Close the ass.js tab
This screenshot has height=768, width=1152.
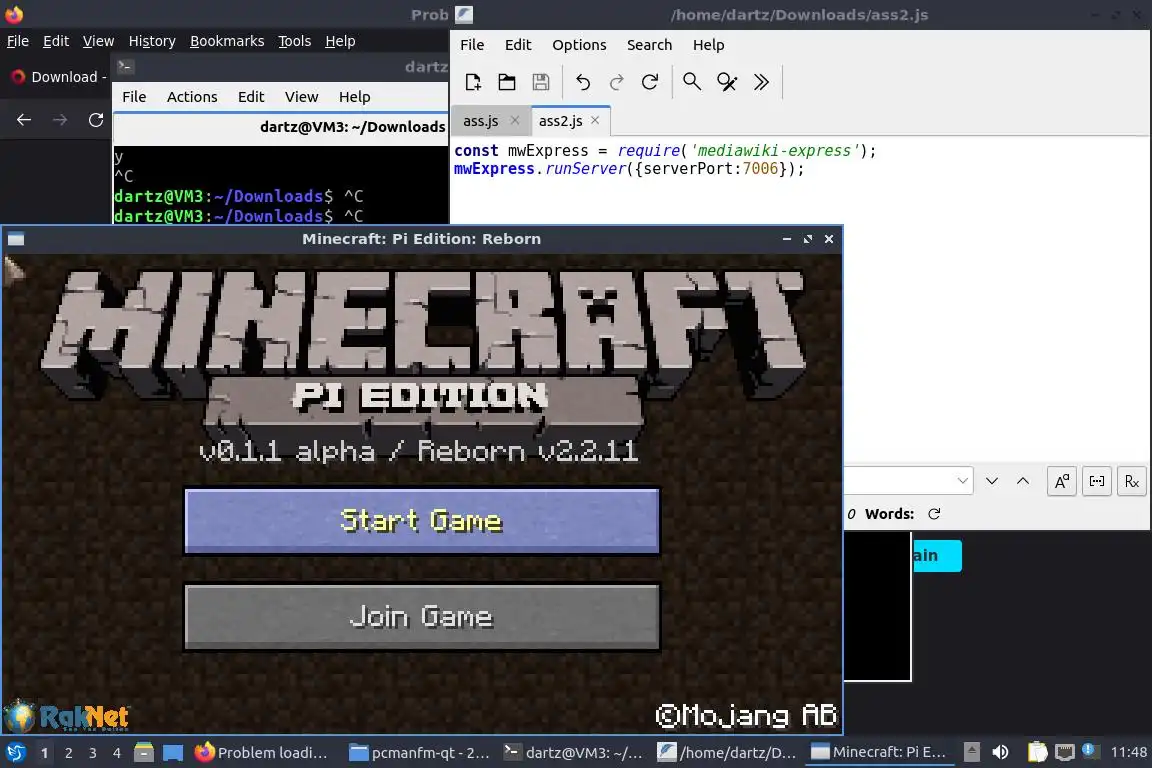(x=515, y=121)
